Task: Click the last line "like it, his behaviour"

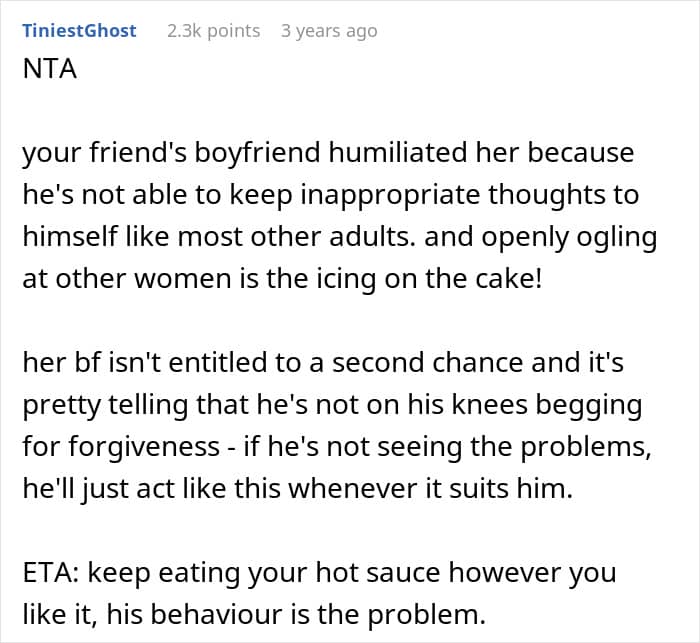Action: pyautogui.click(x=254, y=614)
